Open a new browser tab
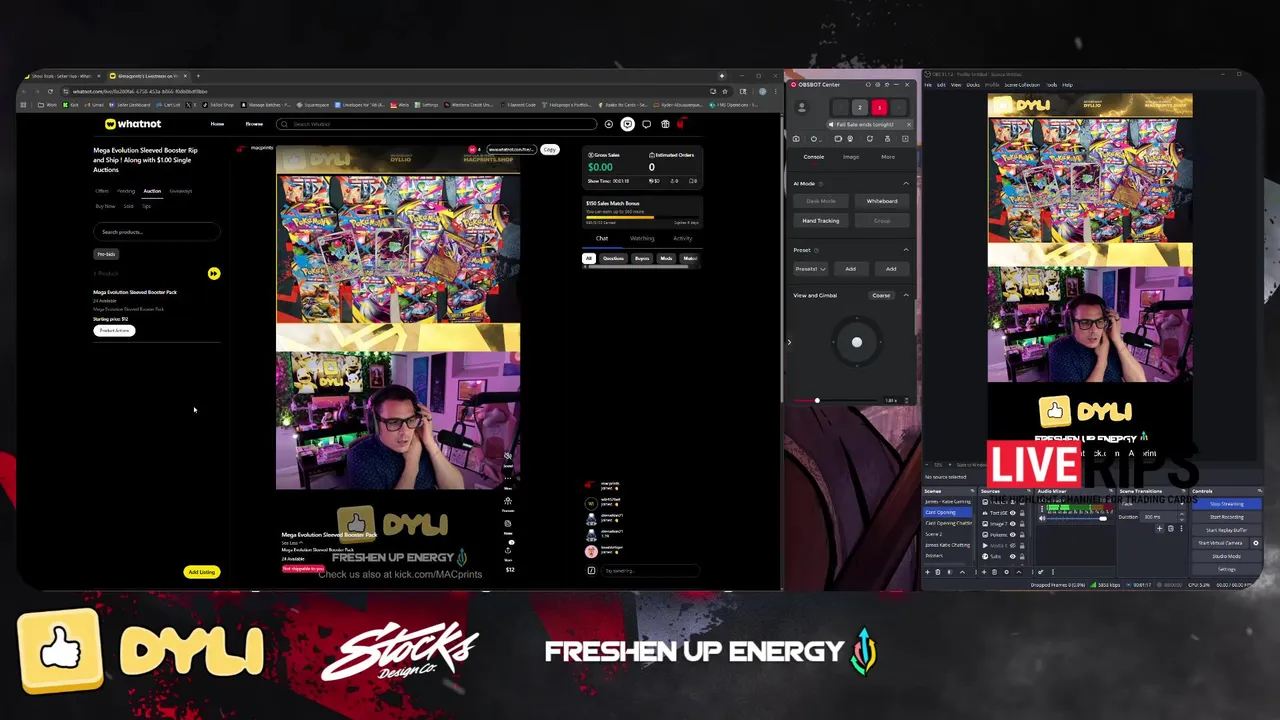 198,76
